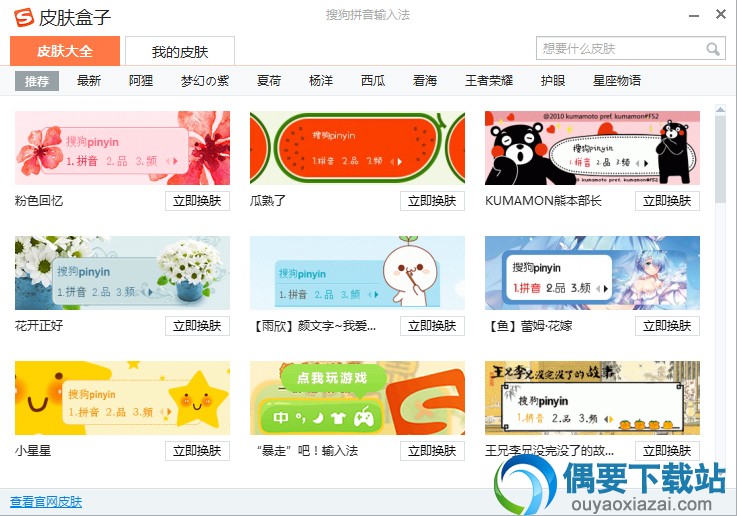Open the 【雨欣】颜文字 skin thumbnail
Image resolution: width=737 pixels, height=516 pixels.
(357, 273)
